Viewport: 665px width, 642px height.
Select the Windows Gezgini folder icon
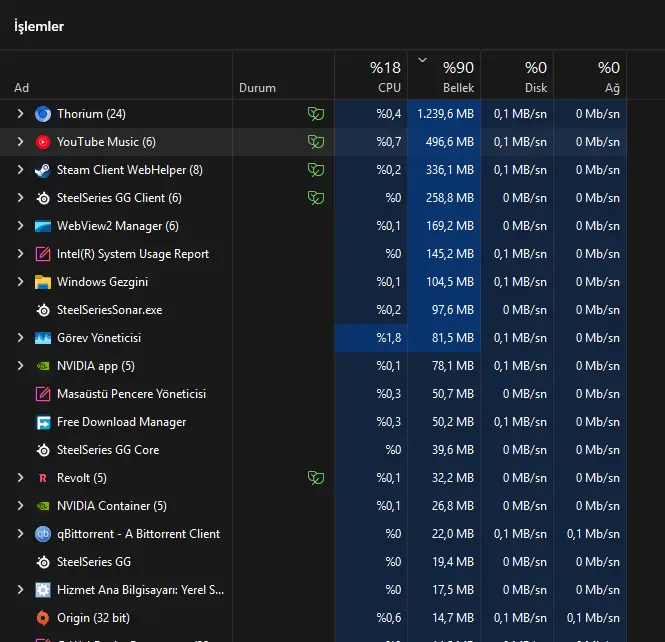point(43,282)
